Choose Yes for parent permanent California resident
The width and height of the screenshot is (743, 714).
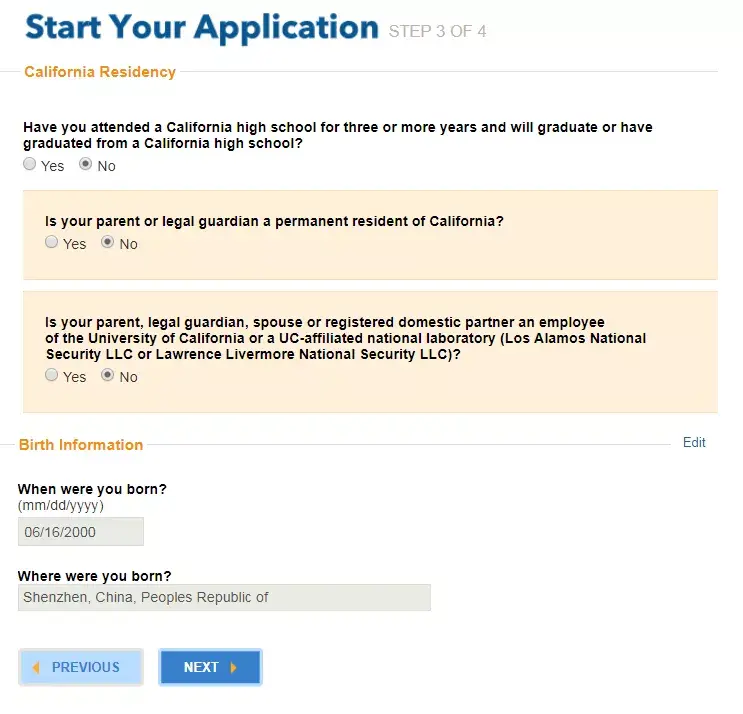click(x=52, y=243)
